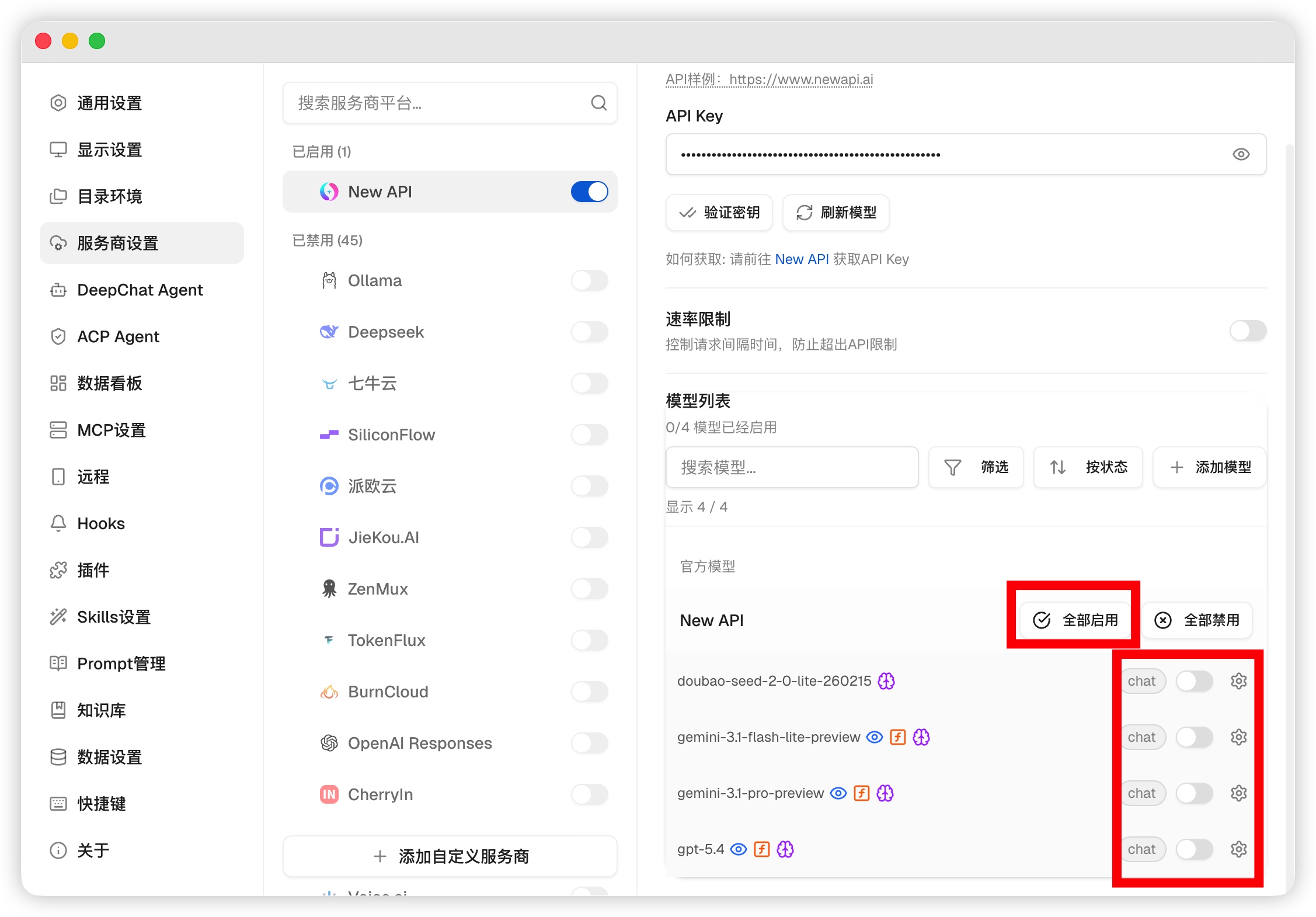Image resolution: width=1316 pixels, height=917 pixels.
Task: Click the 添加模型 button
Action: [x=1210, y=467]
